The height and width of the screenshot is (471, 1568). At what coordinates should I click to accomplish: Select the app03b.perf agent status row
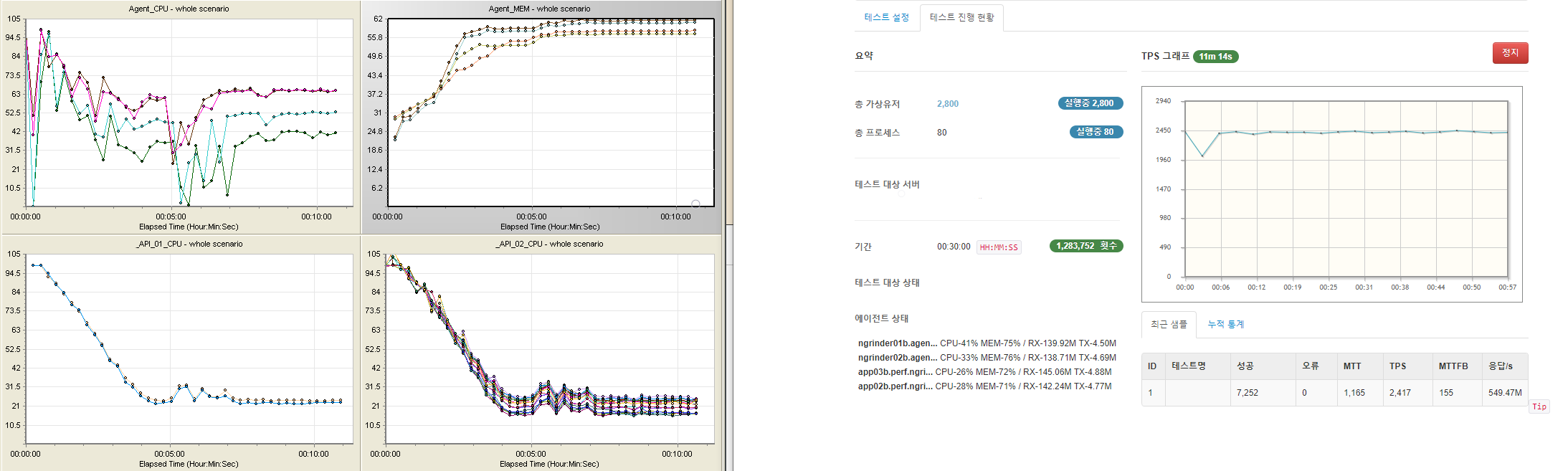(984, 372)
